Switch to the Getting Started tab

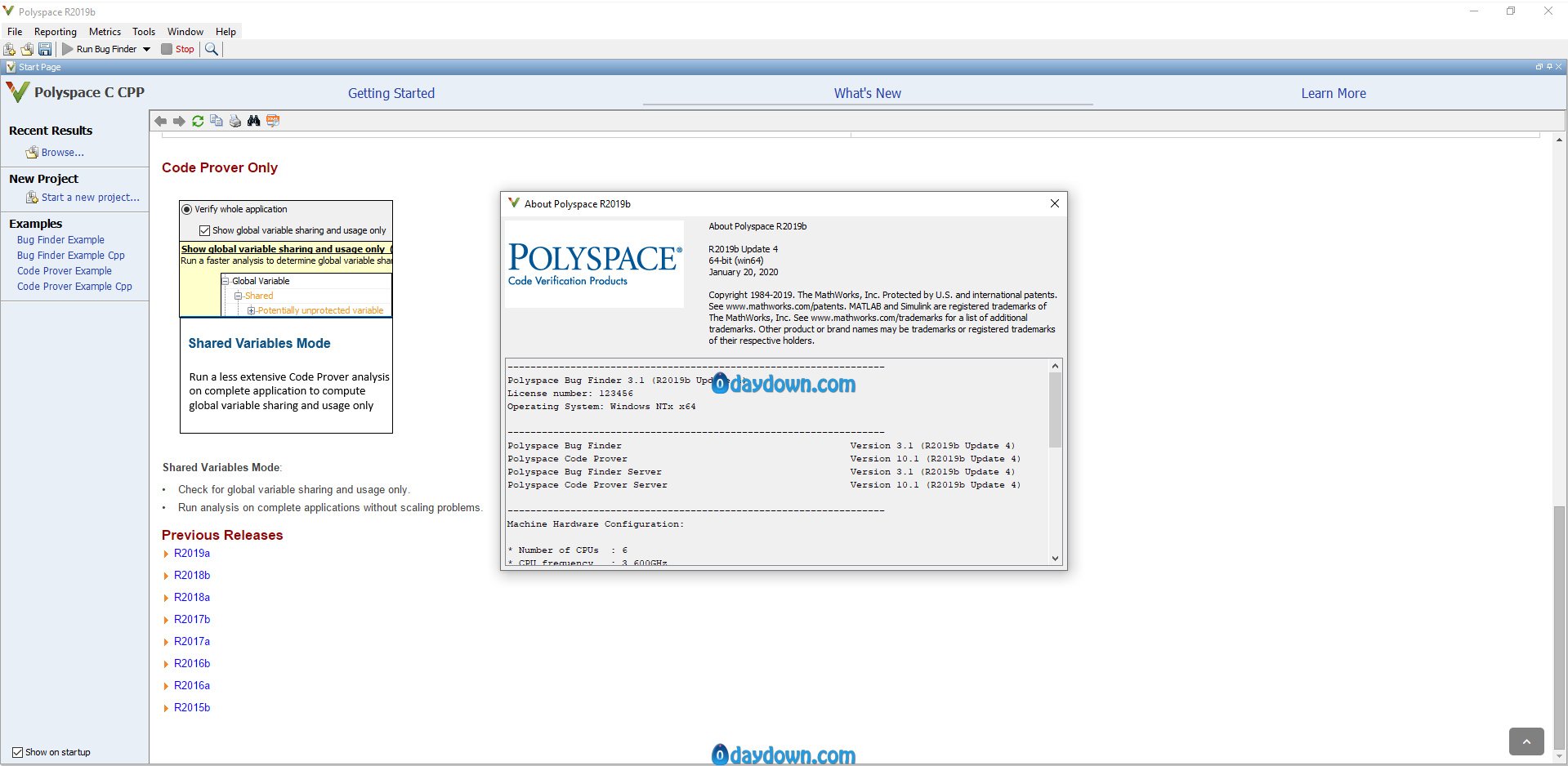coord(391,93)
